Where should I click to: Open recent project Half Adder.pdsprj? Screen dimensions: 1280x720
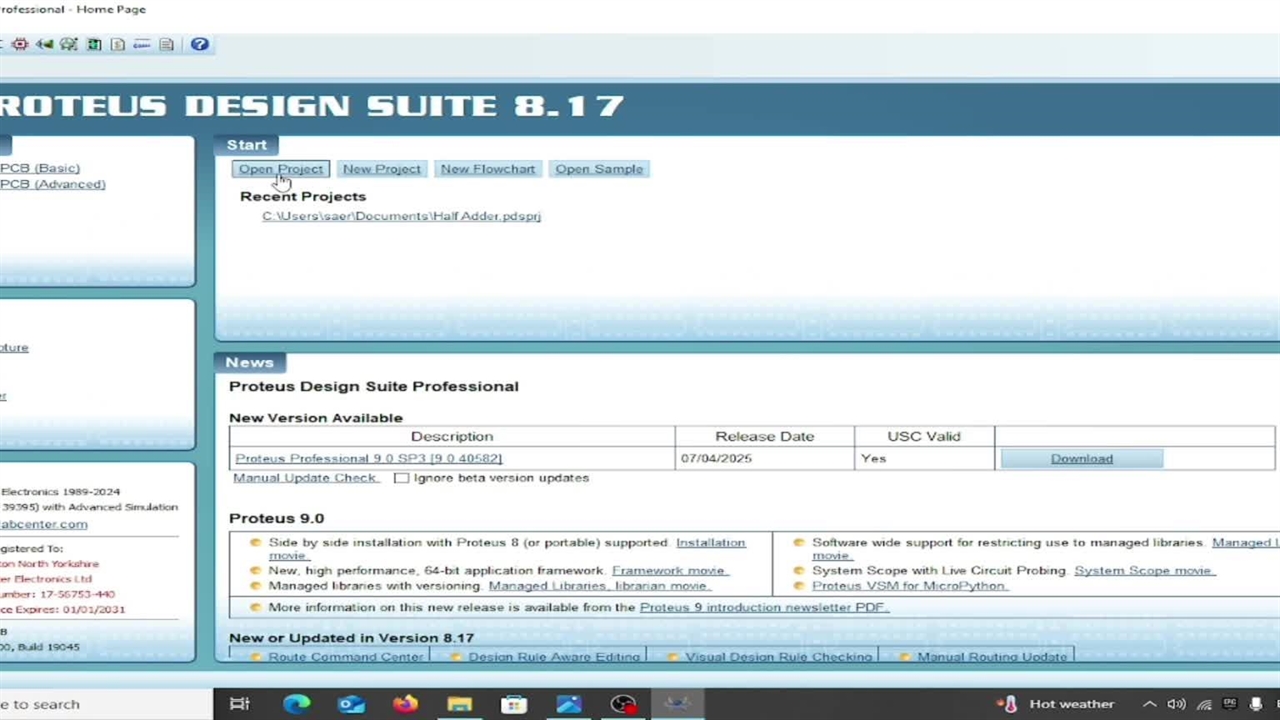click(x=401, y=216)
